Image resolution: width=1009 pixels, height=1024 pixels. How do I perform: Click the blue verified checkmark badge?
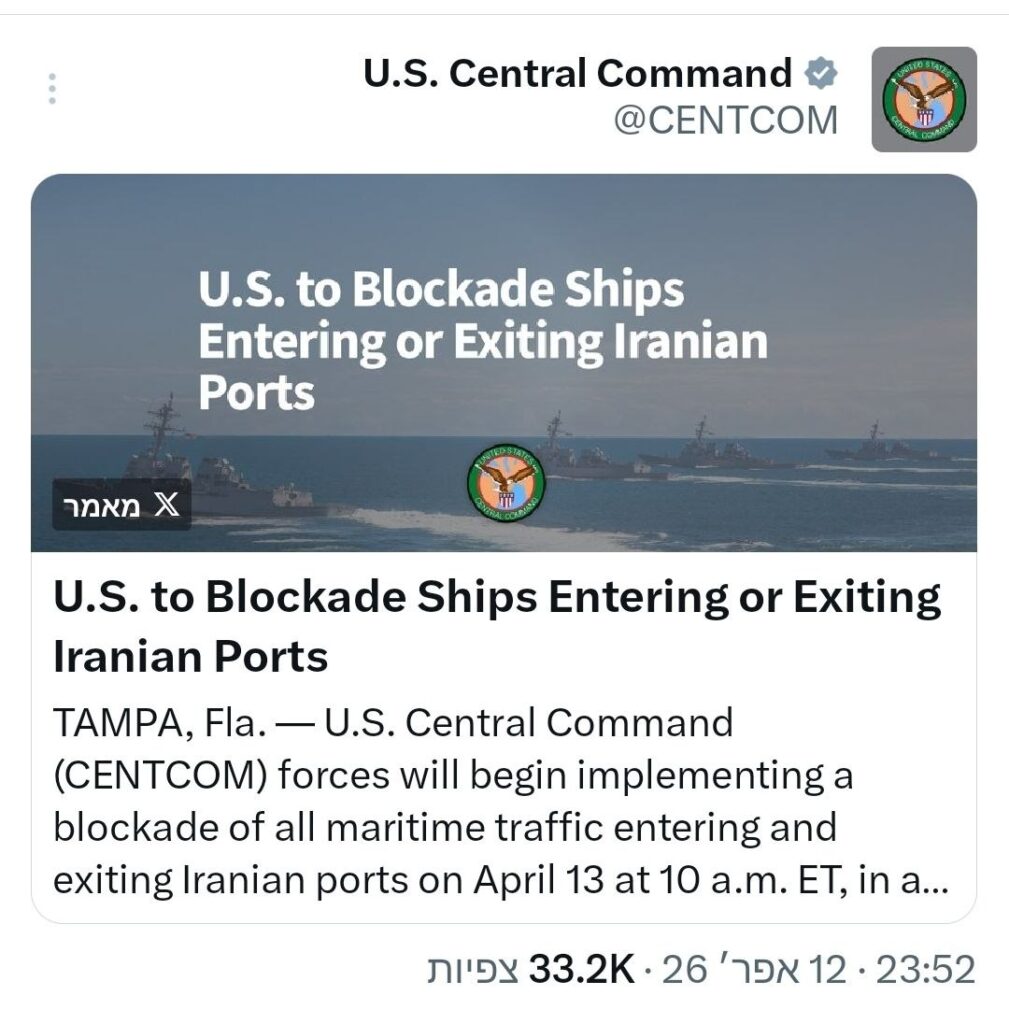click(822, 73)
